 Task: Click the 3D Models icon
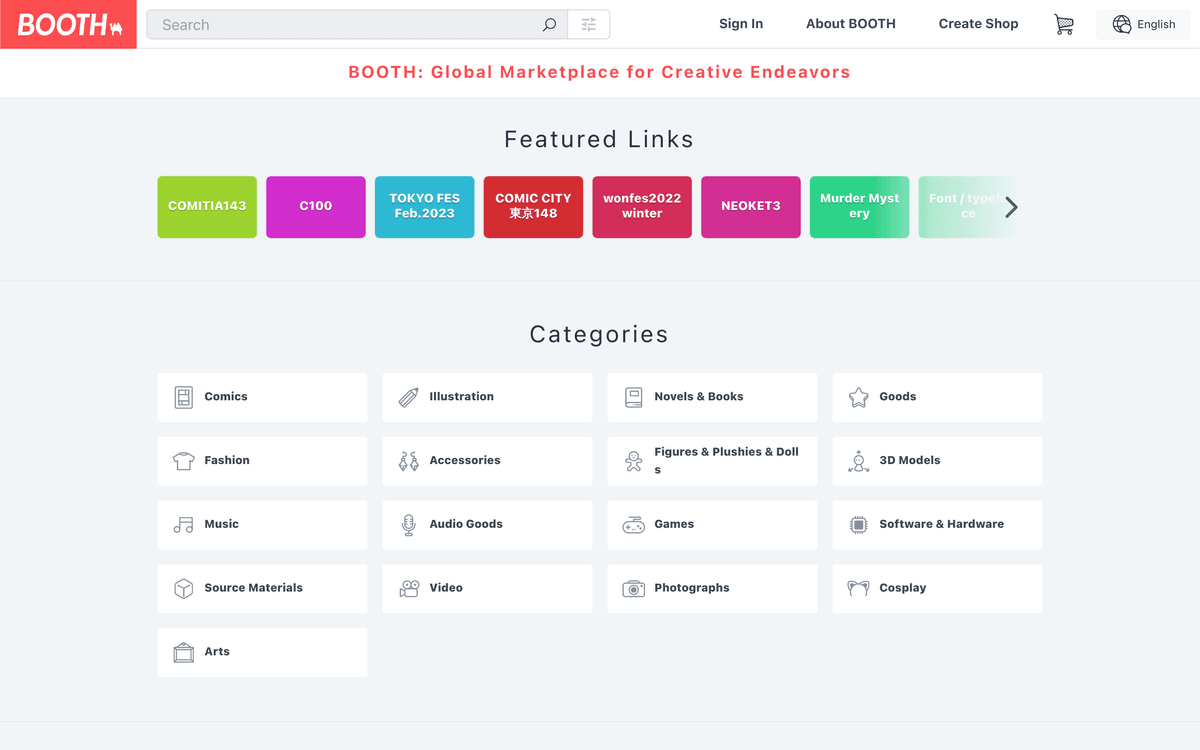point(859,461)
